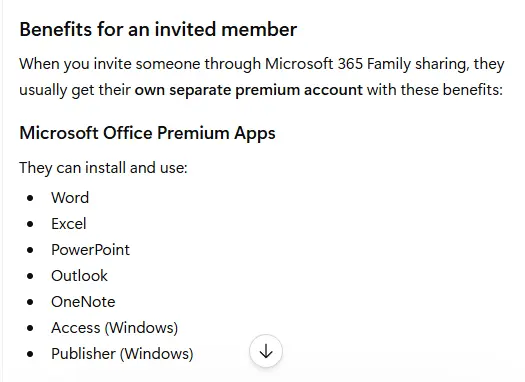
Task: Select the Publisher (Windows) list entry
Action: 122,354
